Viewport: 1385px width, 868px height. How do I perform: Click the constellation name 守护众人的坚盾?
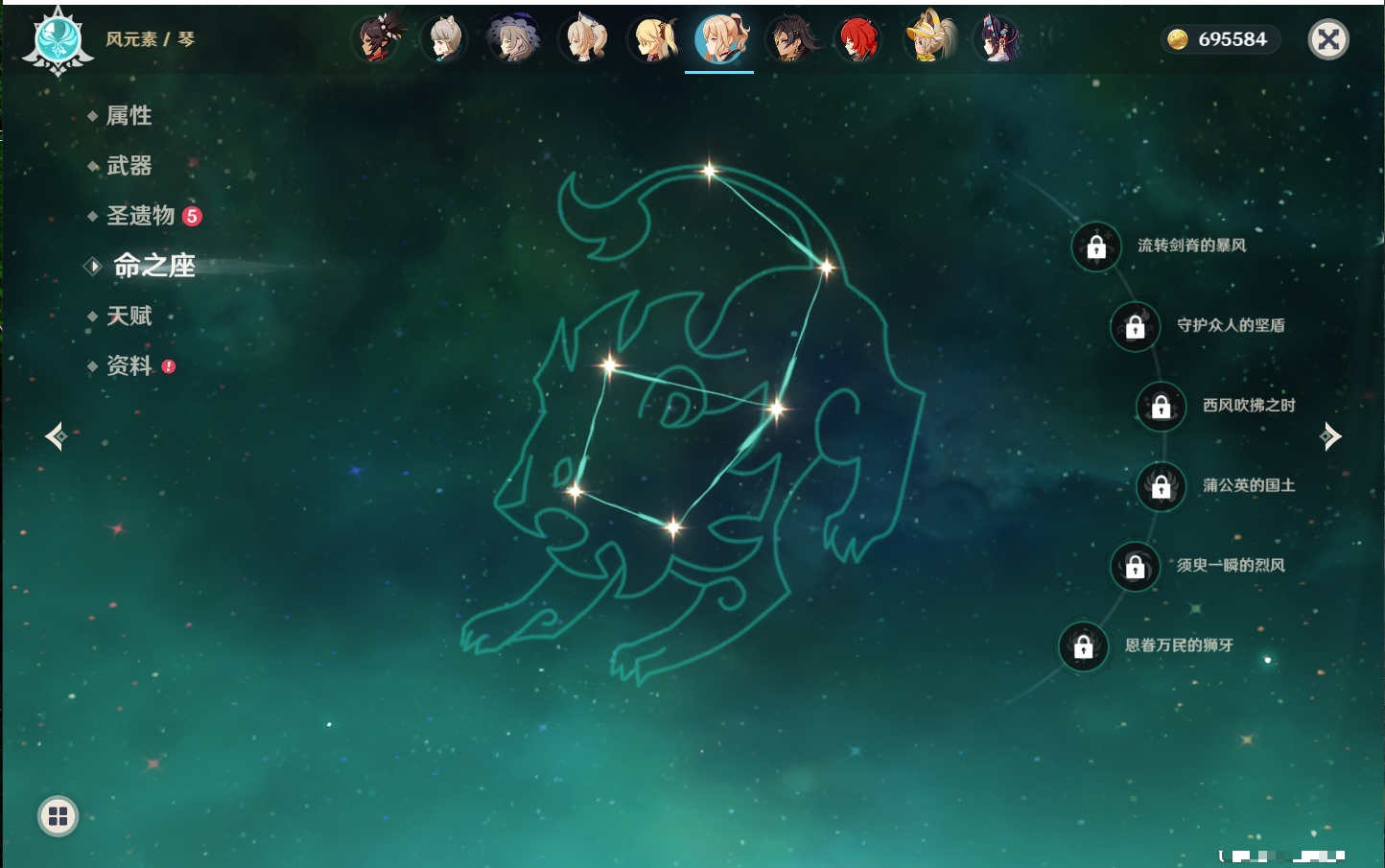click(x=1232, y=325)
